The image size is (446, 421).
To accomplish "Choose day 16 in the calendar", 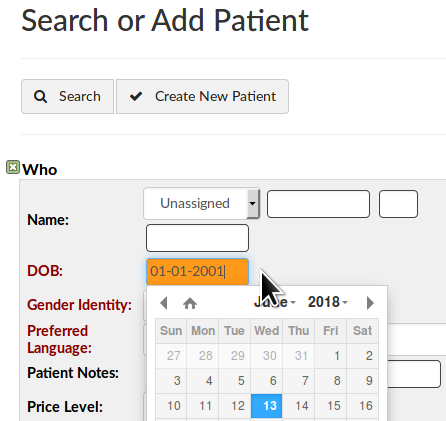I will [363, 406].
